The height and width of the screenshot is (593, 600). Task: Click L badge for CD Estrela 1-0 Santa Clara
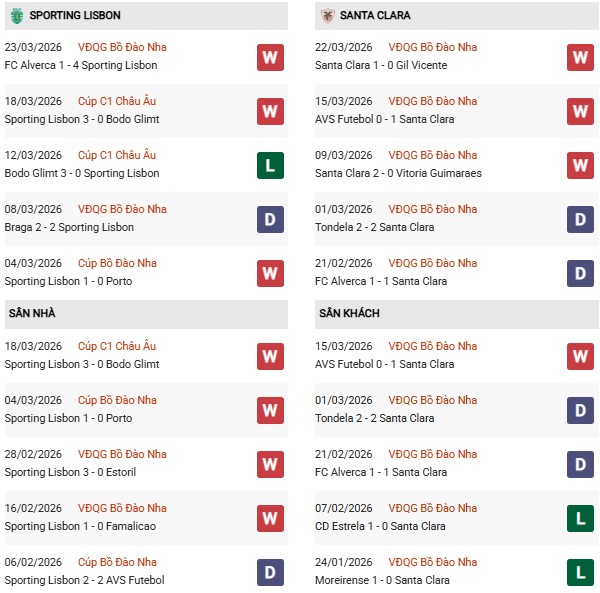pyautogui.click(x=580, y=518)
